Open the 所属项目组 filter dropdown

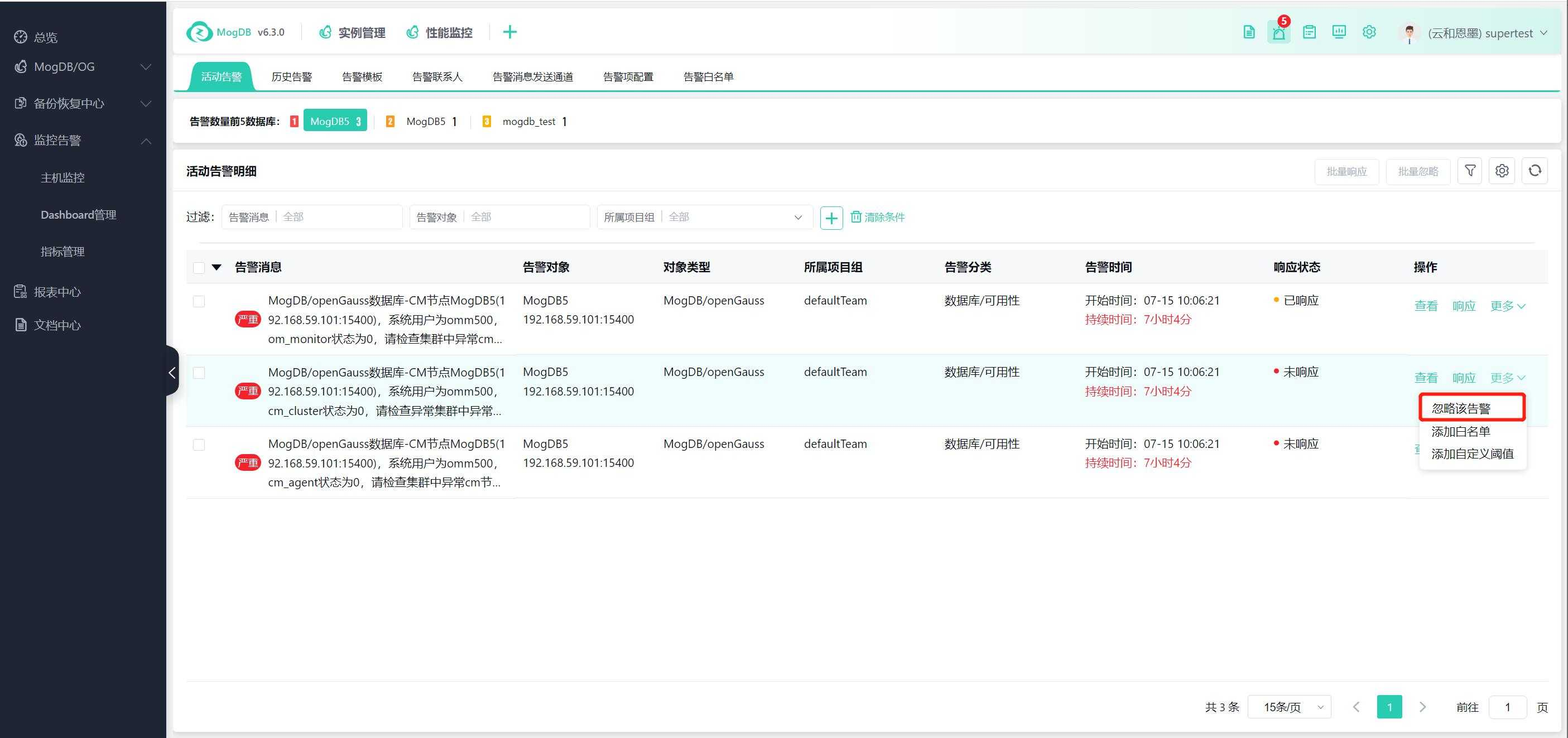(705, 217)
